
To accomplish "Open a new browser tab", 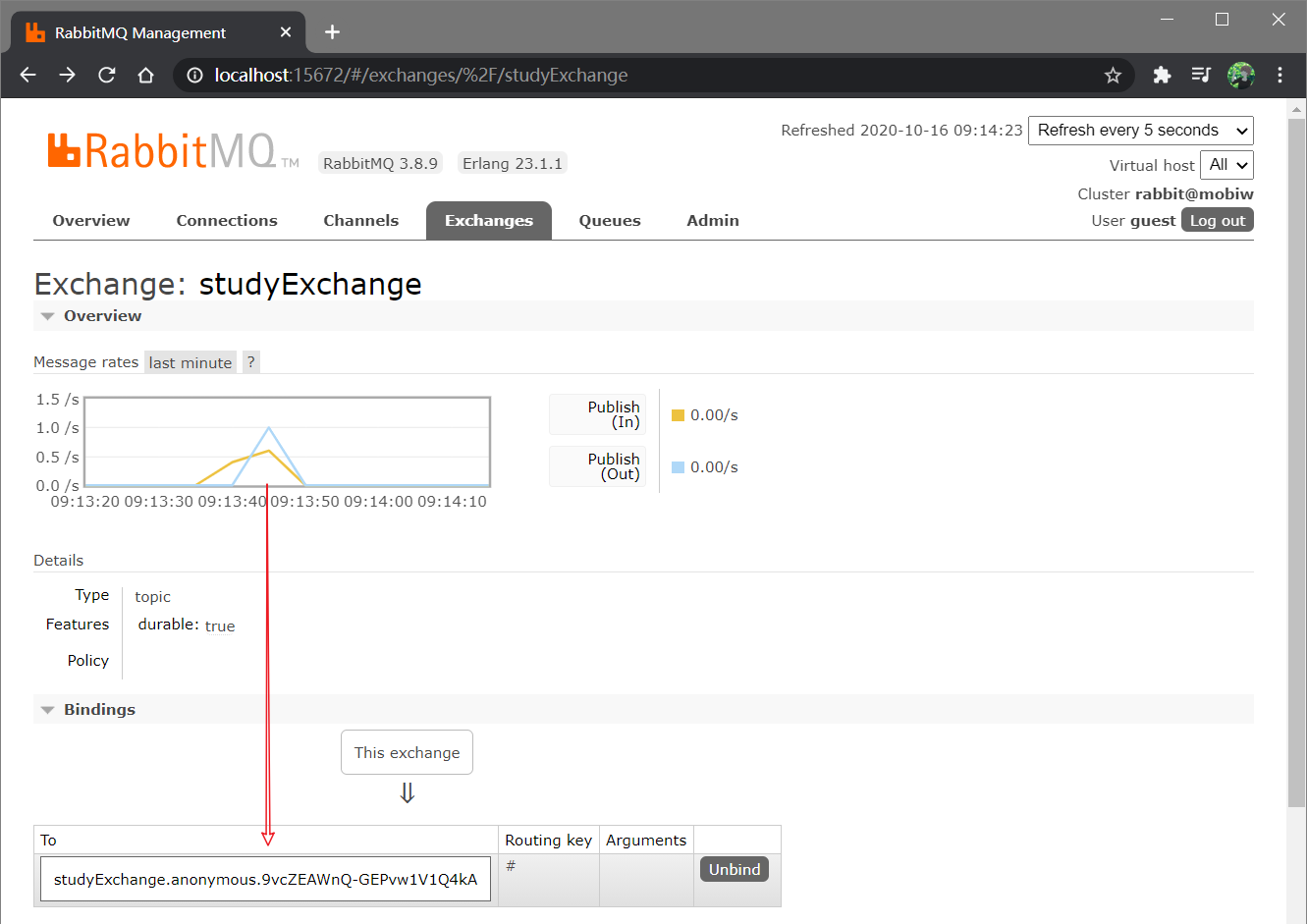I will (x=332, y=32).
